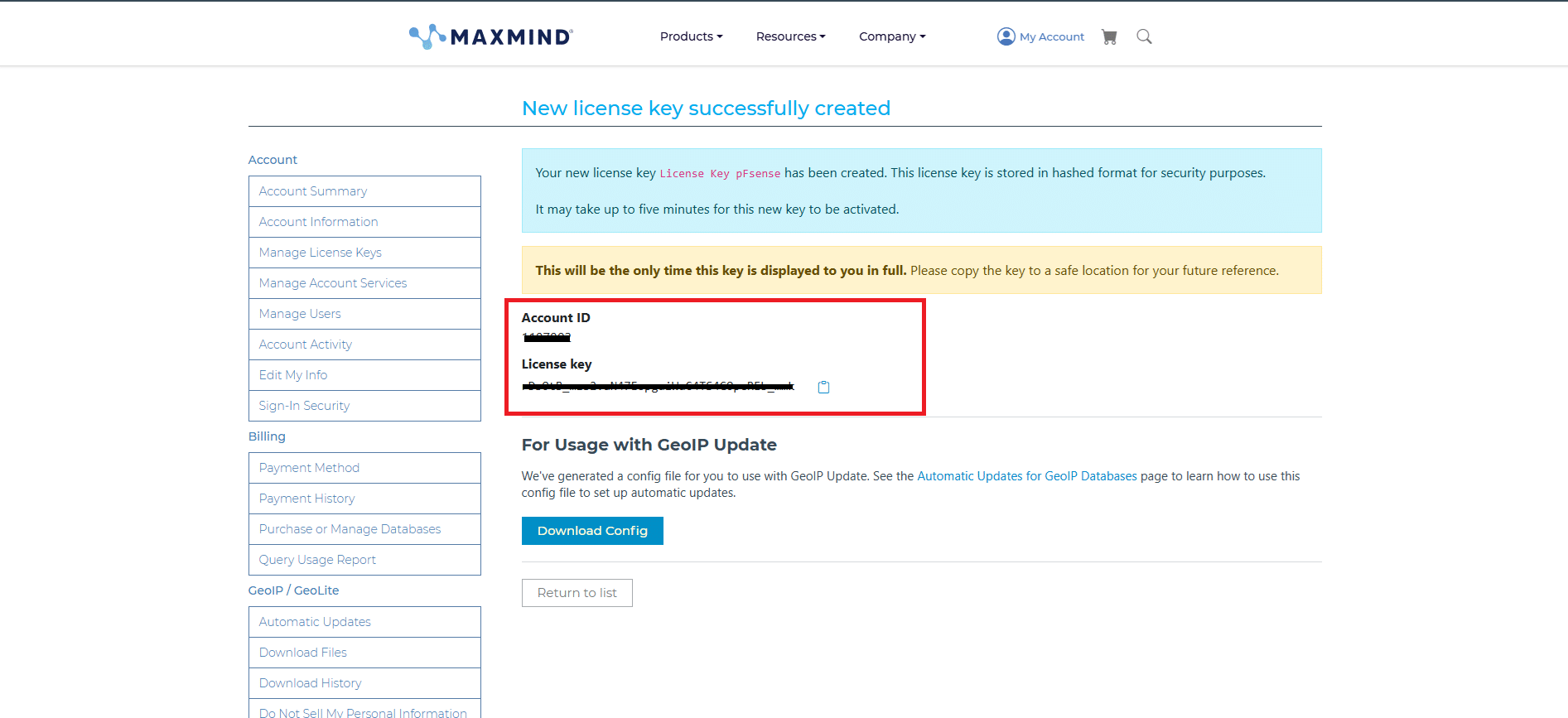The height and width of the screenshot is (718, 1568).
Task: Click the search magnifier icon
Action: [1144, 36]
